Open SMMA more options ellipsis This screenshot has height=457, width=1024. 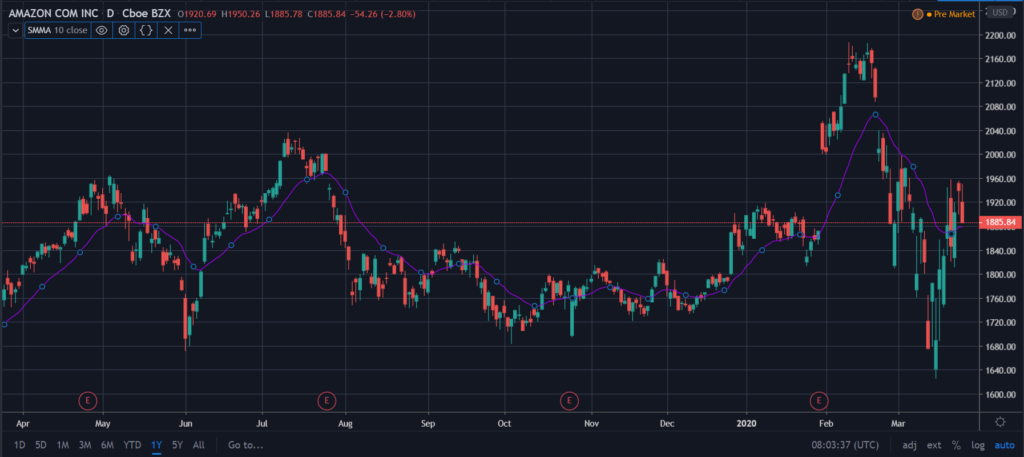(190, 30)
